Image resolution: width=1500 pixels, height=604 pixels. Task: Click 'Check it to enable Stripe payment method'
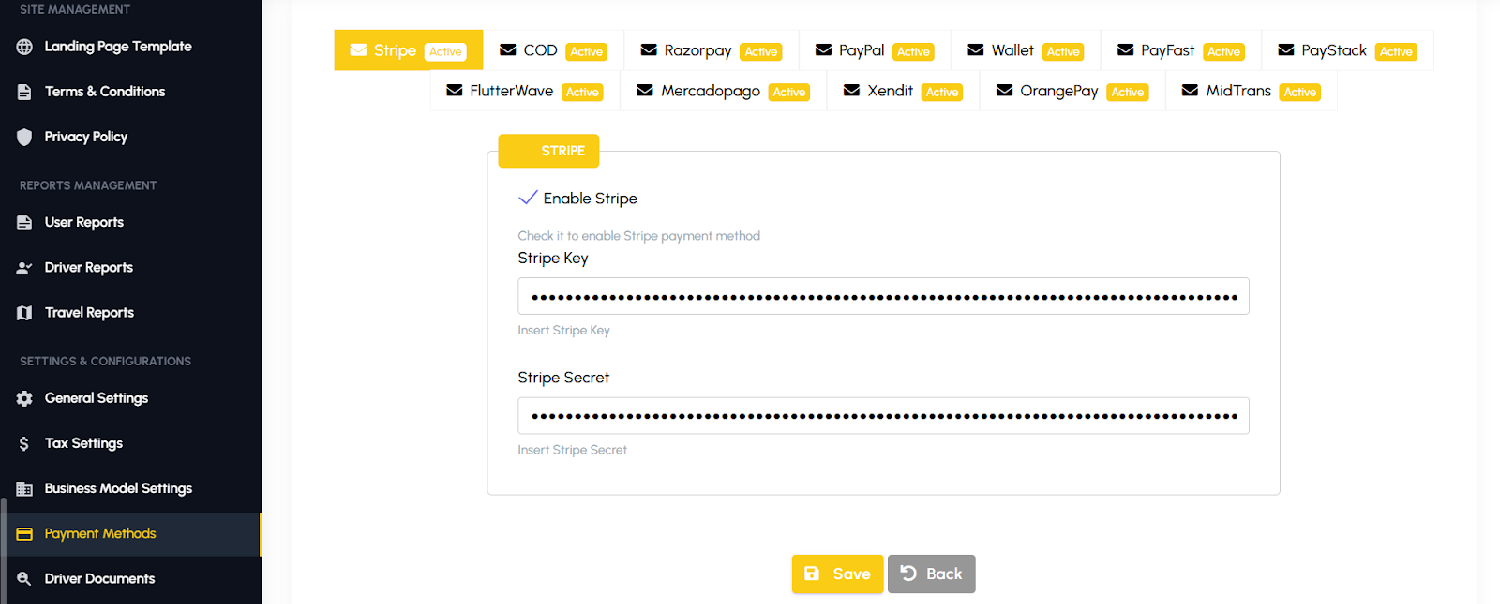click(638, 236)
